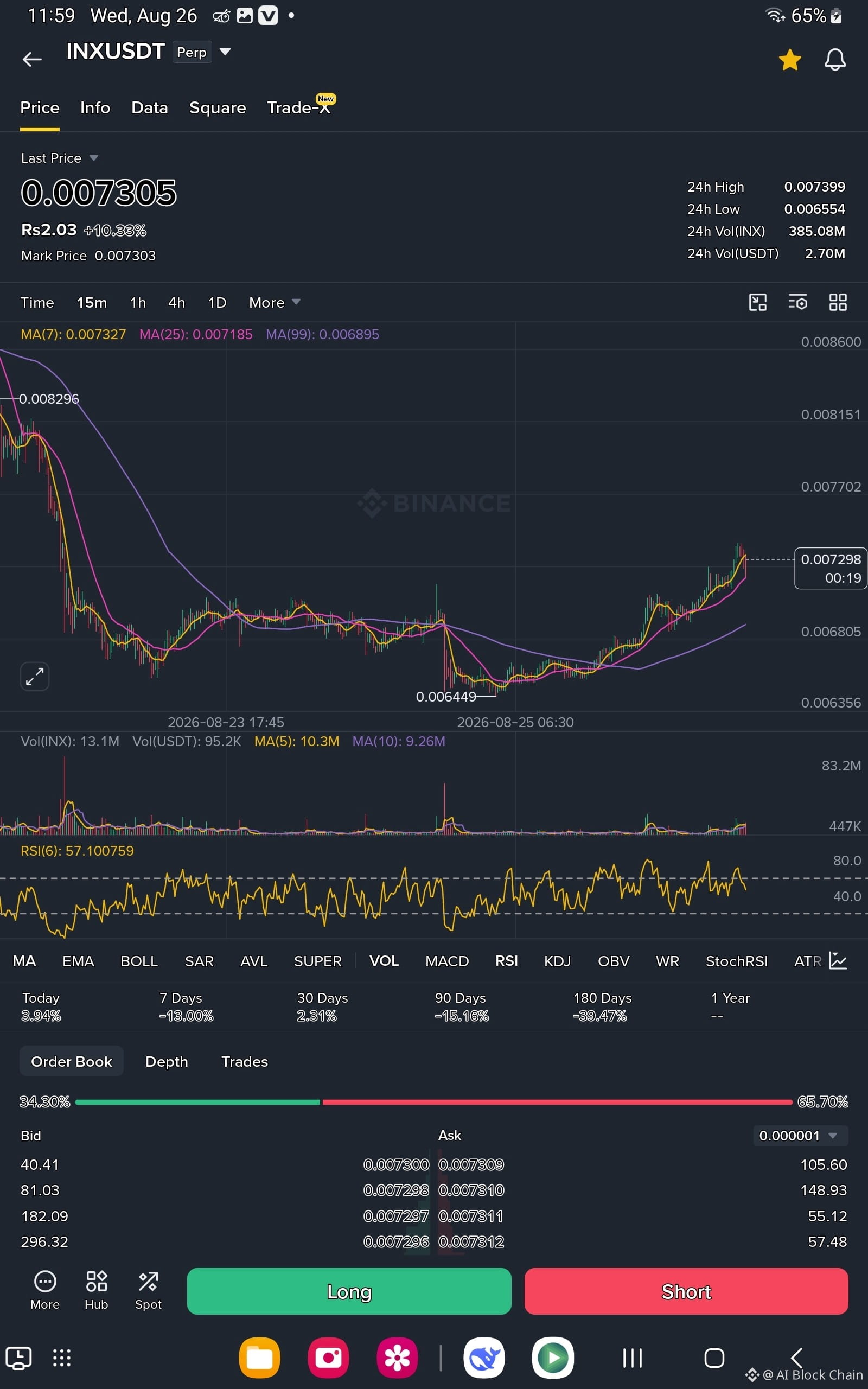Click the bid/ask ratio bar
The height and width of the screenshot is (1389, 868).
click(433, 1102)
